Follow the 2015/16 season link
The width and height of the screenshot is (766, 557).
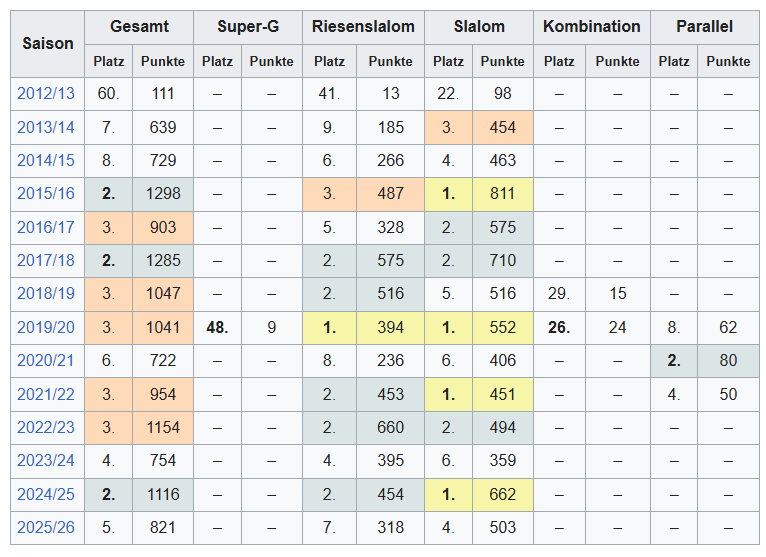tap(45, 194)
